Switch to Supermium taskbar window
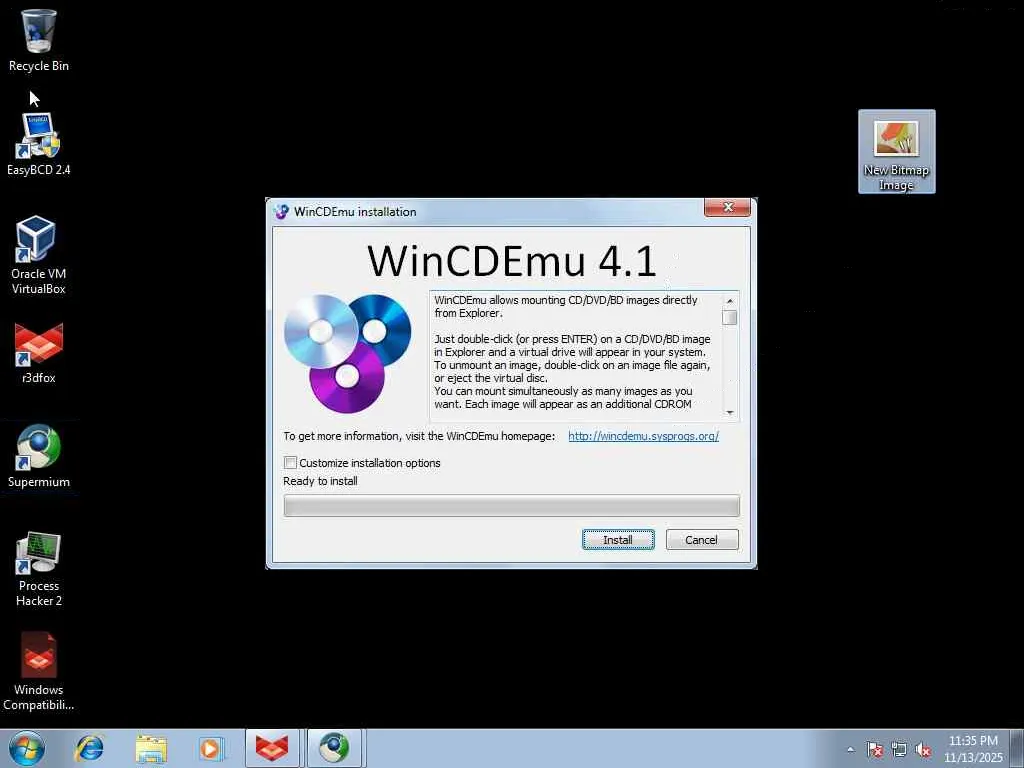 [334, 748]
